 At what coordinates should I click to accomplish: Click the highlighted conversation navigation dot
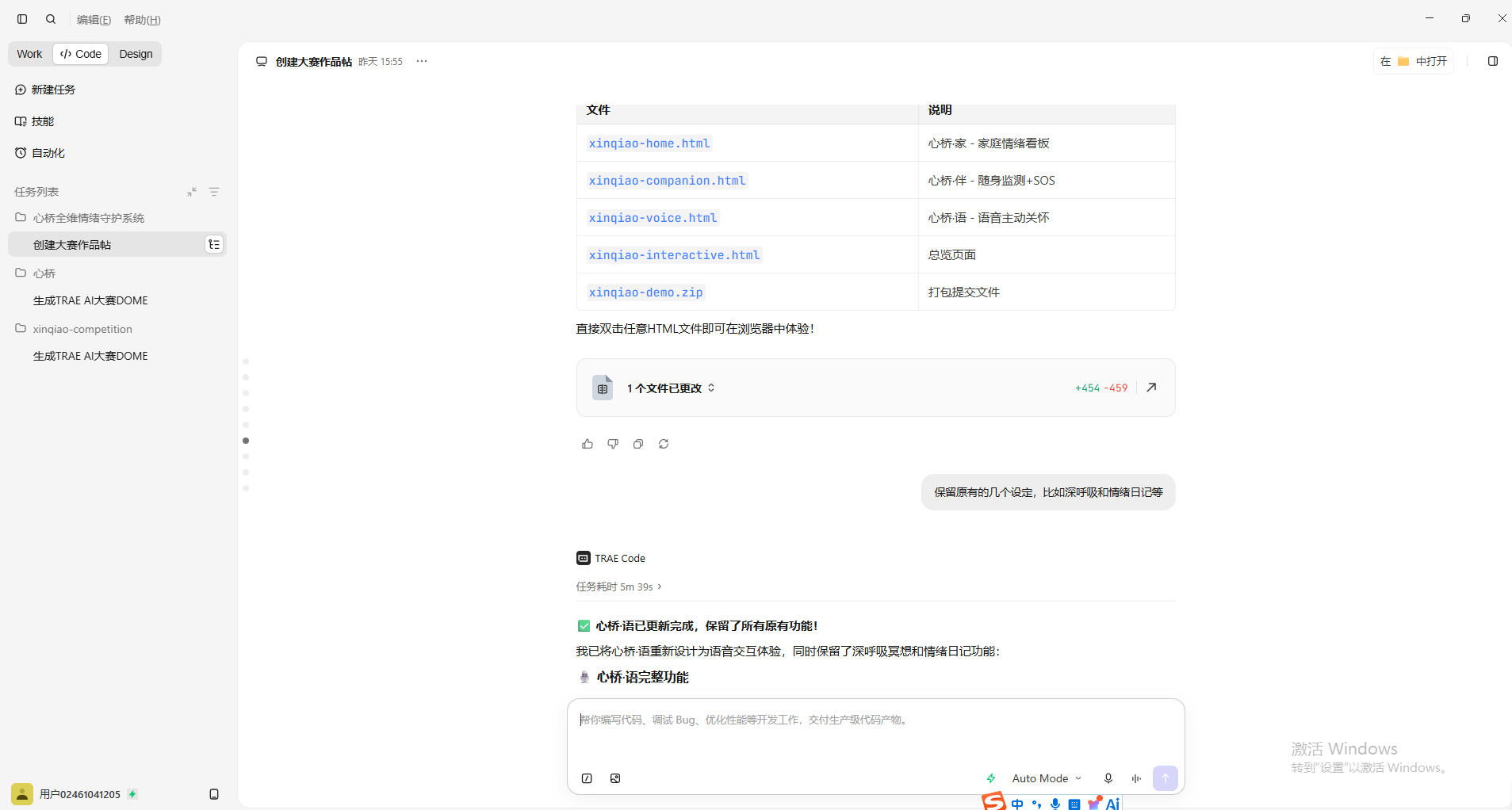tap(246, 441)
